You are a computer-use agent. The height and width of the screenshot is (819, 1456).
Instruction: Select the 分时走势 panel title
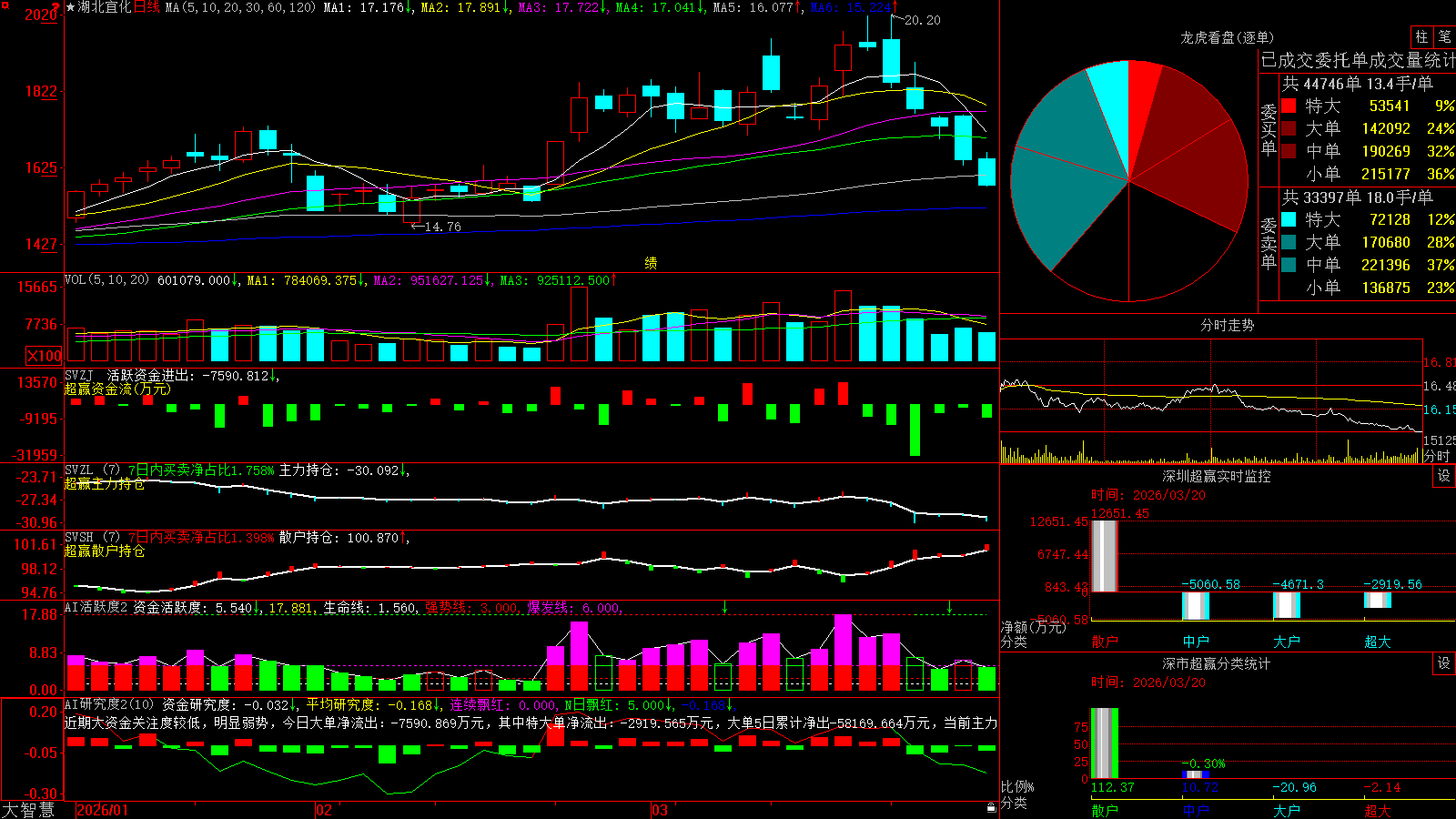tap(1227, 325)
